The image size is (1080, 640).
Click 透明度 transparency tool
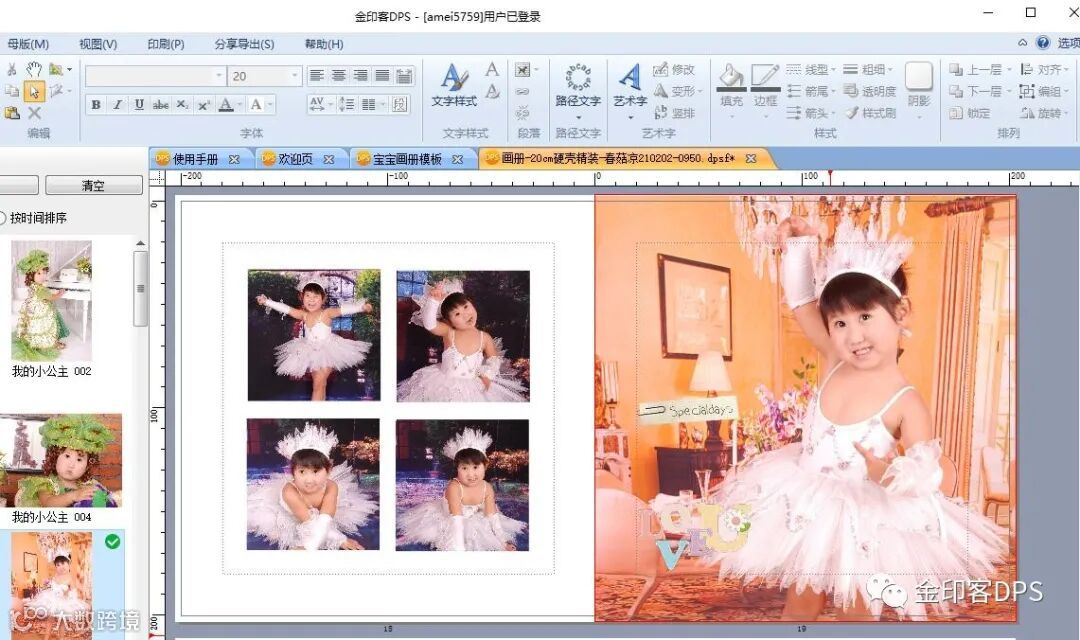[869, 91]
